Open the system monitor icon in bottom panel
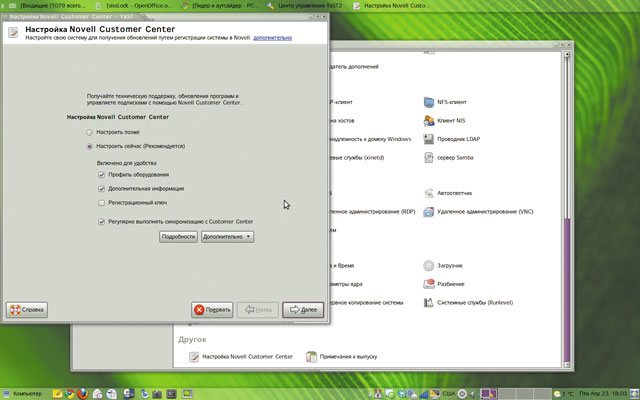The image size is (640, 400). tap(187, 394)
